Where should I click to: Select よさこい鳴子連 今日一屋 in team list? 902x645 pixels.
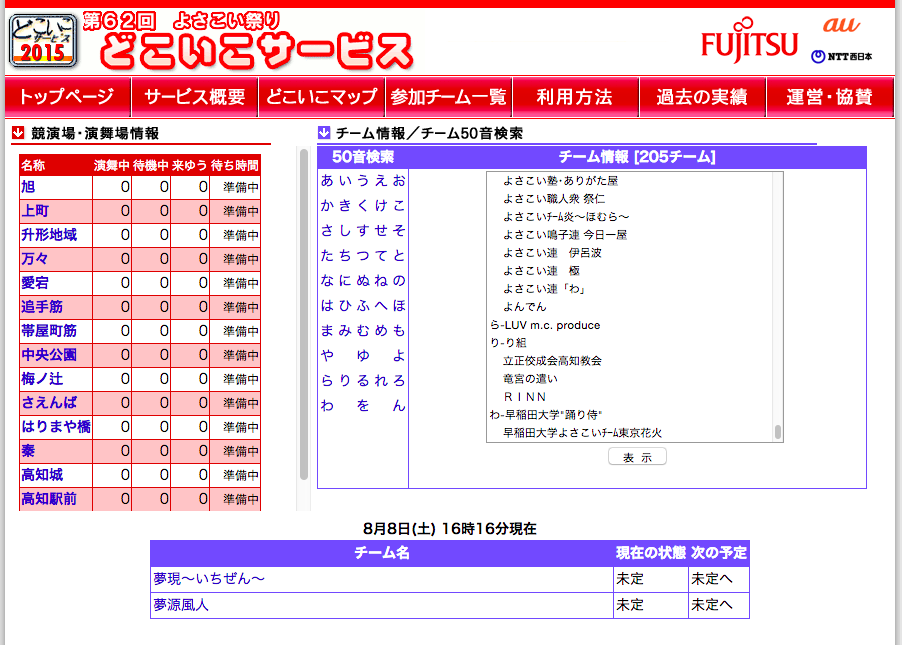tap(565, 235)
